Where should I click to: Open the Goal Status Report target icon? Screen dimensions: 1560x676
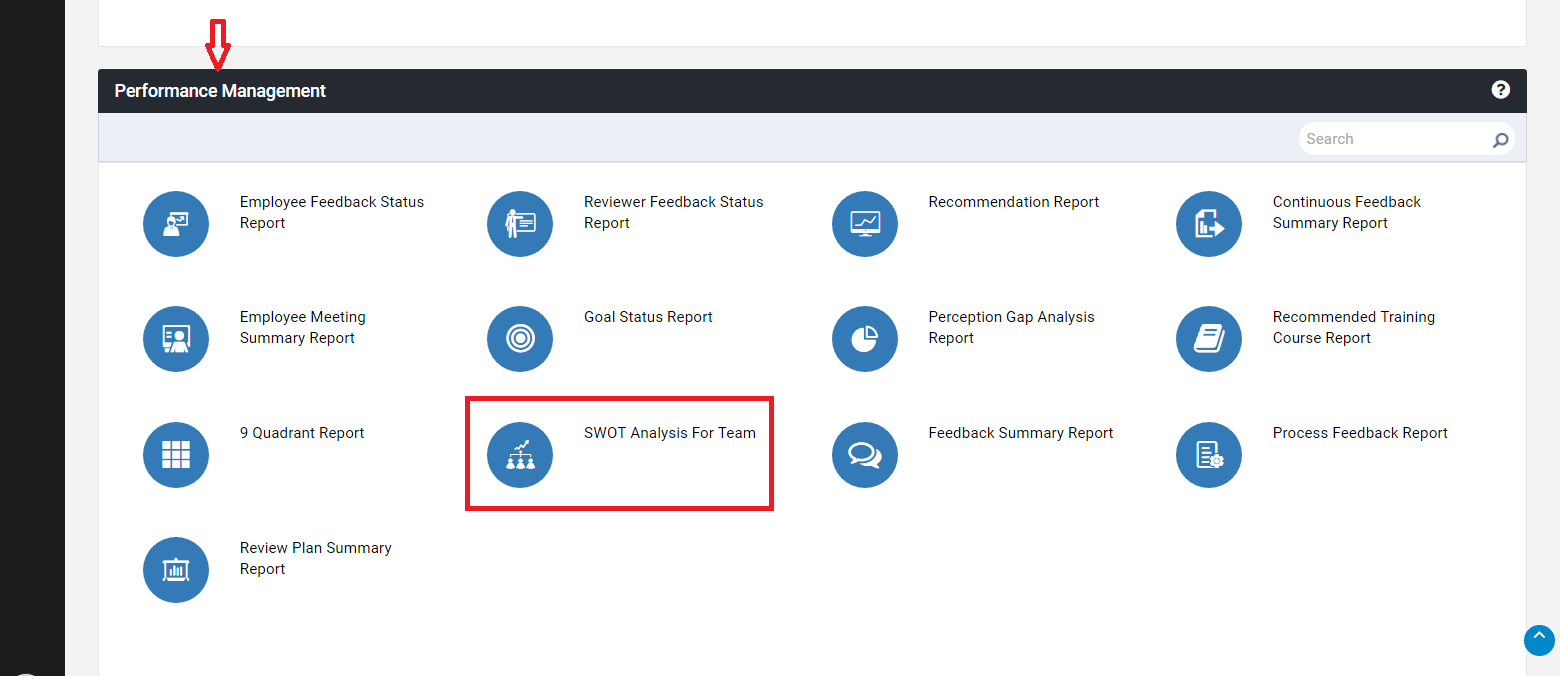pos(520,339)
